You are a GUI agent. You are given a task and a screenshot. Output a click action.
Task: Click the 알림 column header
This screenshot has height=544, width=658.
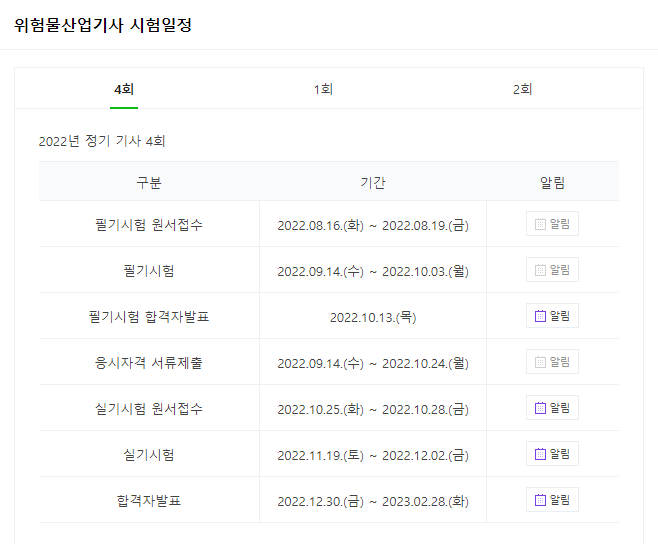552,183
